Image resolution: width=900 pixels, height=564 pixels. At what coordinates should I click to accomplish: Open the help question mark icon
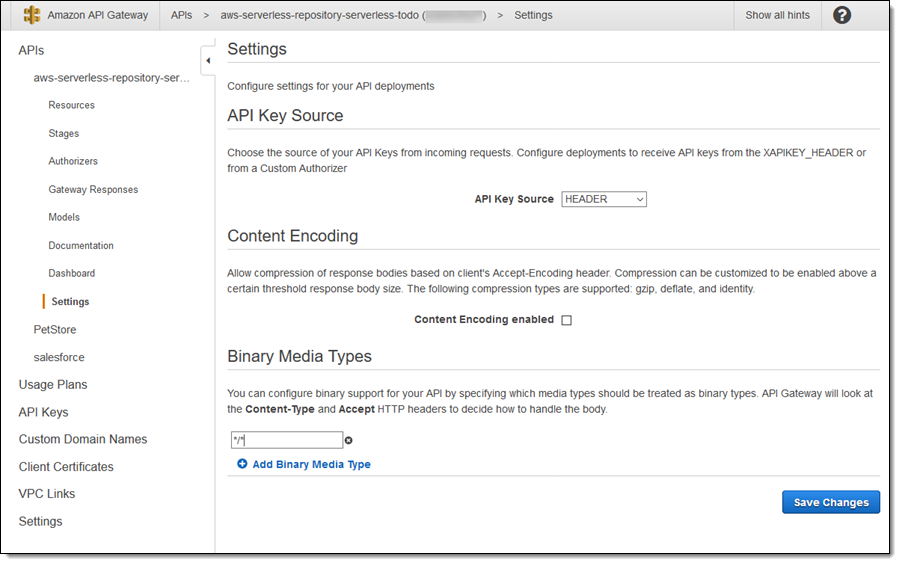[x=842, y=15]
